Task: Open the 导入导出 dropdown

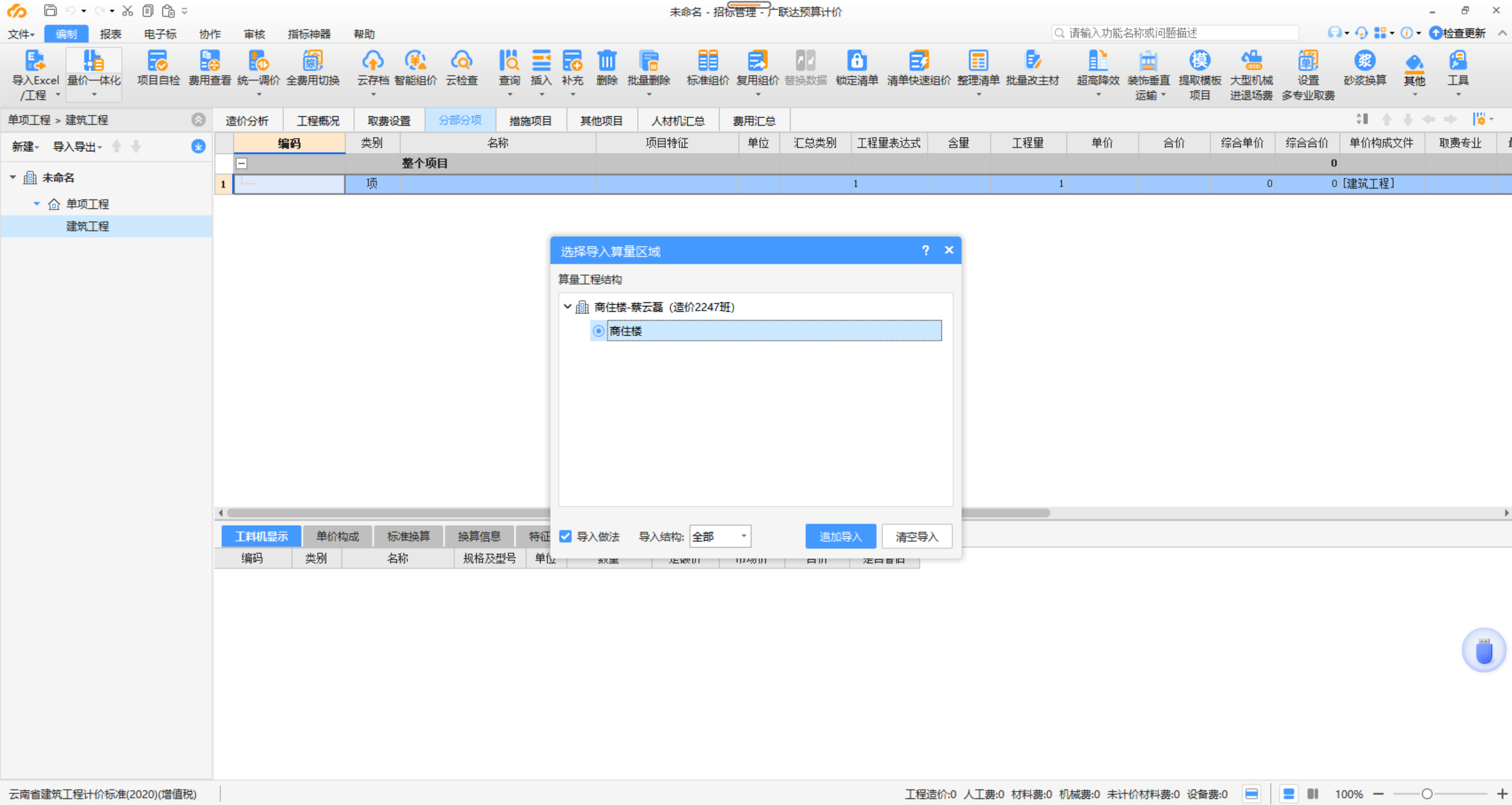Action: point(77,146)
